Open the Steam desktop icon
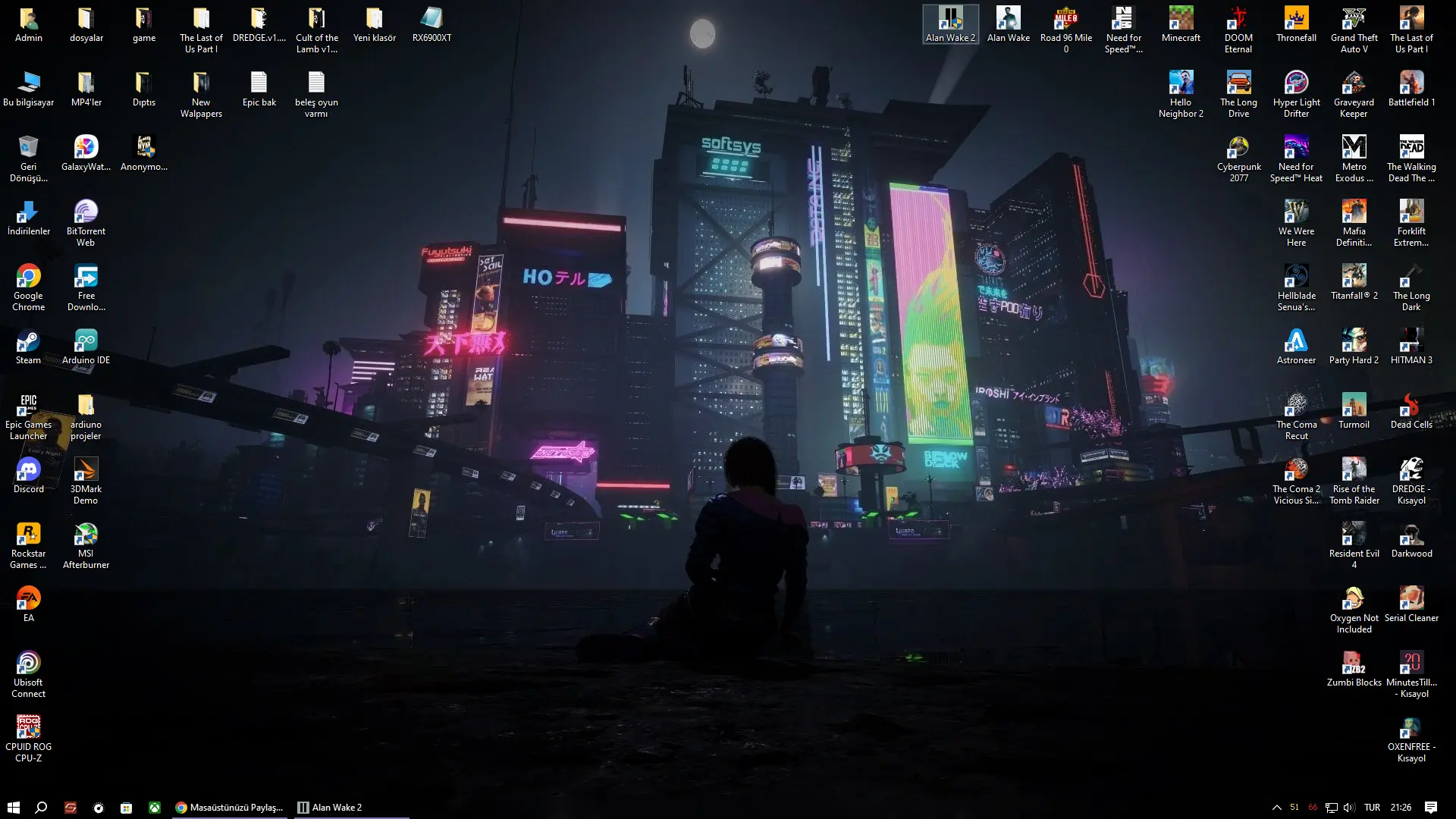 click(28, 347)
